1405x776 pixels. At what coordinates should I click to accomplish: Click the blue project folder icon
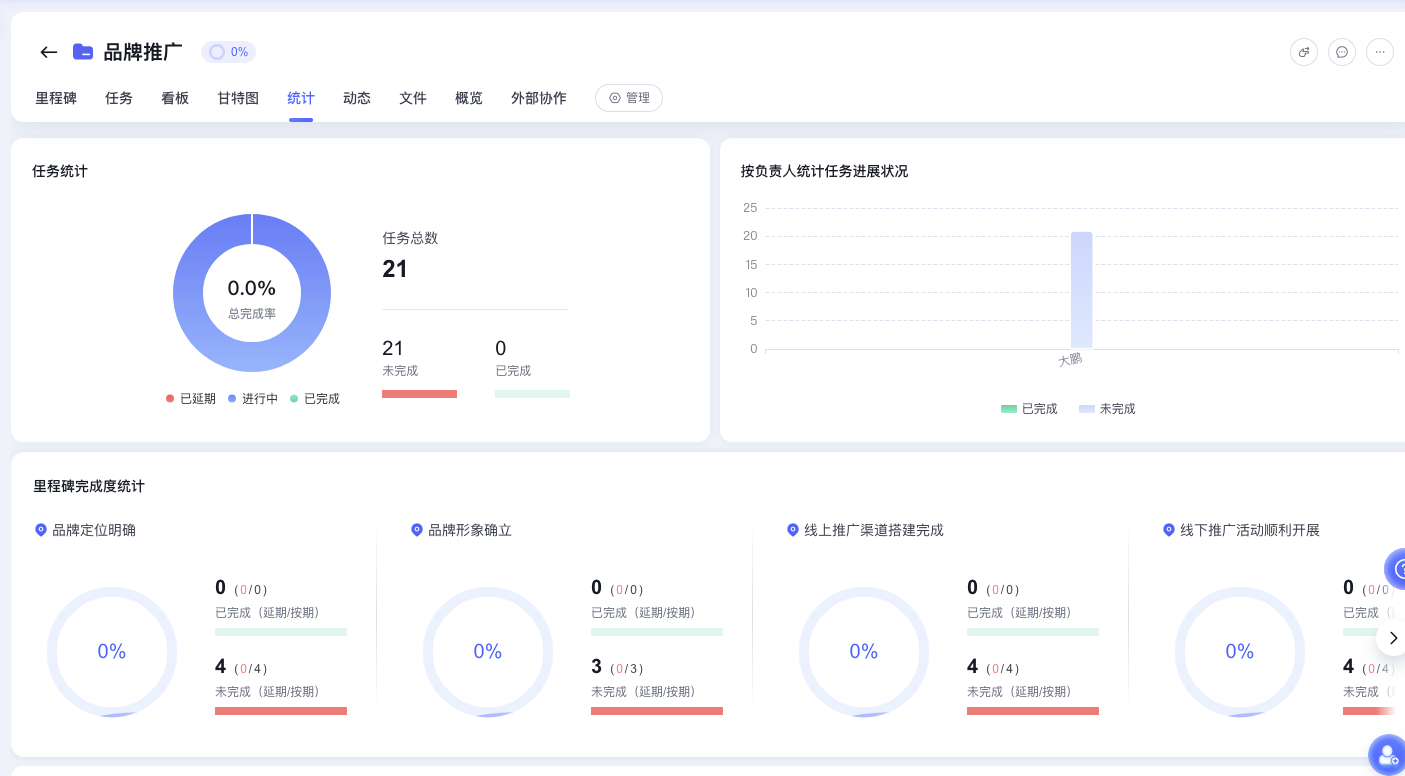point(83,52)
